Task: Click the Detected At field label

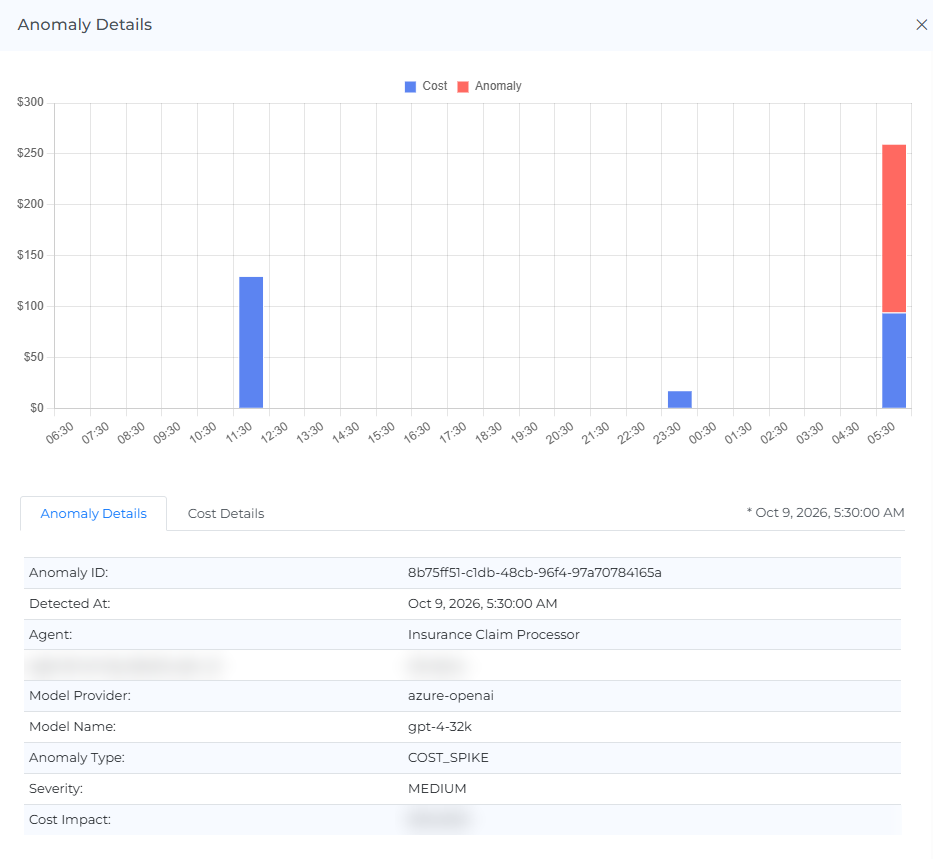Action: (70, 604)
